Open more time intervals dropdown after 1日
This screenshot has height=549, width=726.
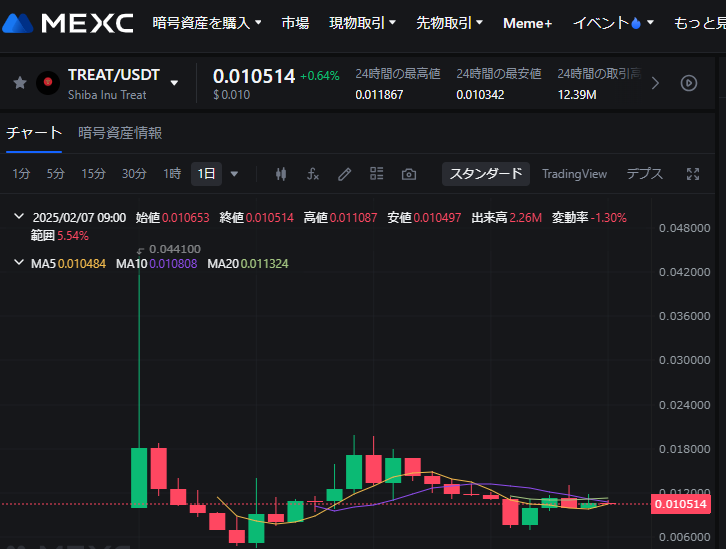(234, 174)
